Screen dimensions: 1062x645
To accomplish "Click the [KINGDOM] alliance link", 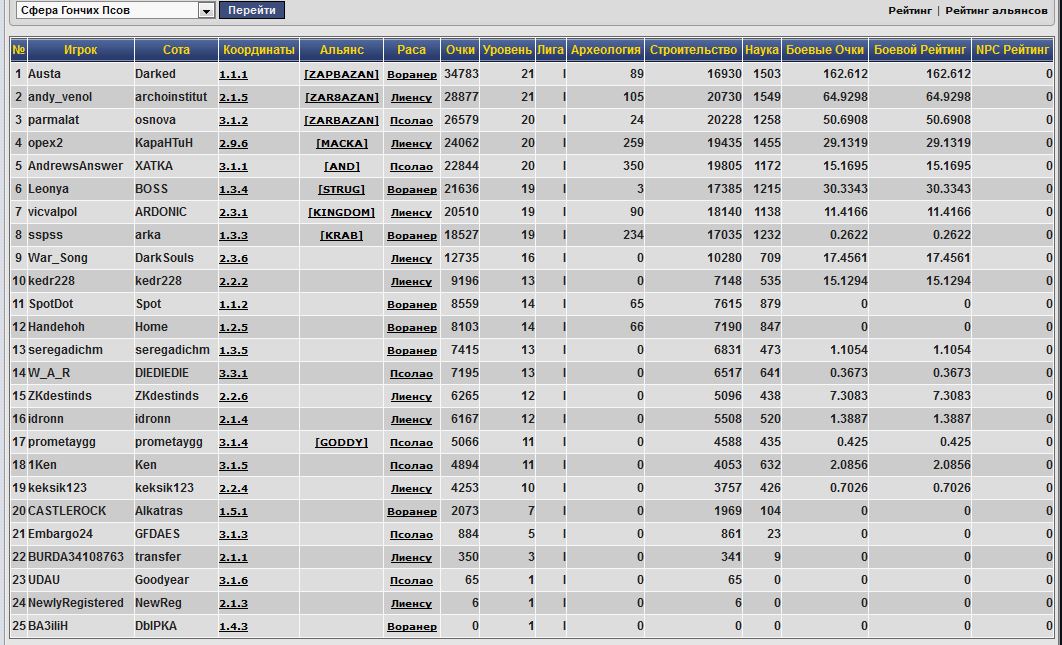I will point(341,213).
